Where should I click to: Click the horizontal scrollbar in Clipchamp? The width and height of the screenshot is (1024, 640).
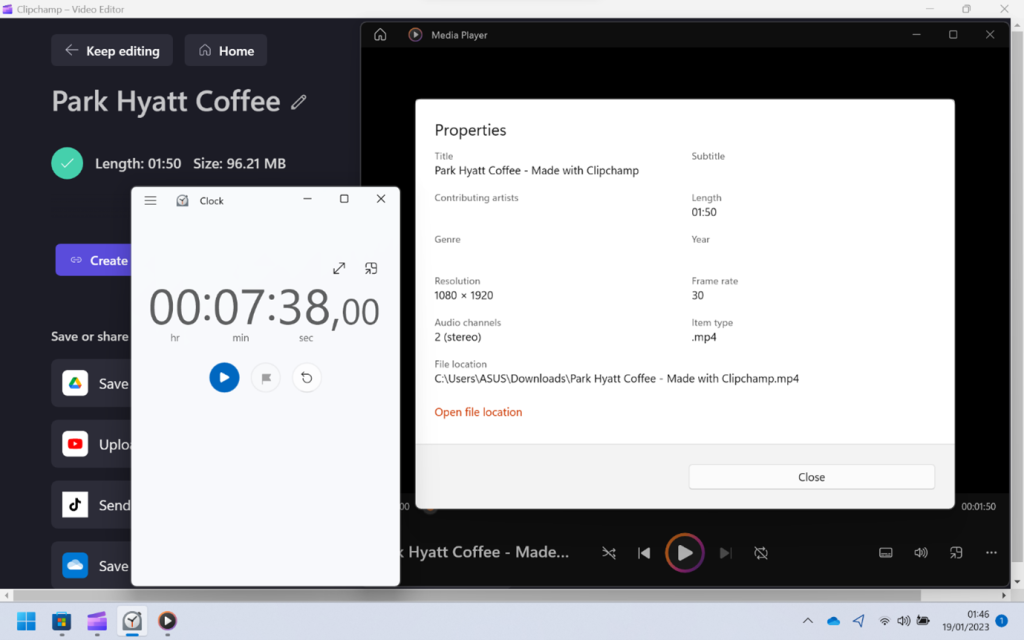pyautogui.click(x=467, y=596)
